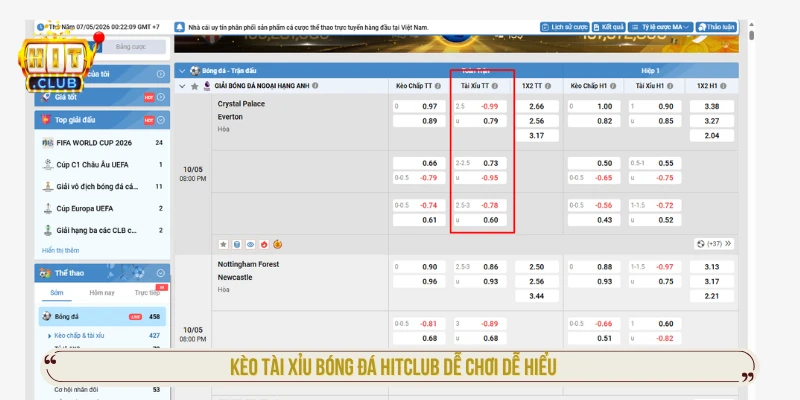This screenshot has height=400, width=800.
Task: Pick Kèo Chấp H1 odds 1.00
Action: click(594, 107)
